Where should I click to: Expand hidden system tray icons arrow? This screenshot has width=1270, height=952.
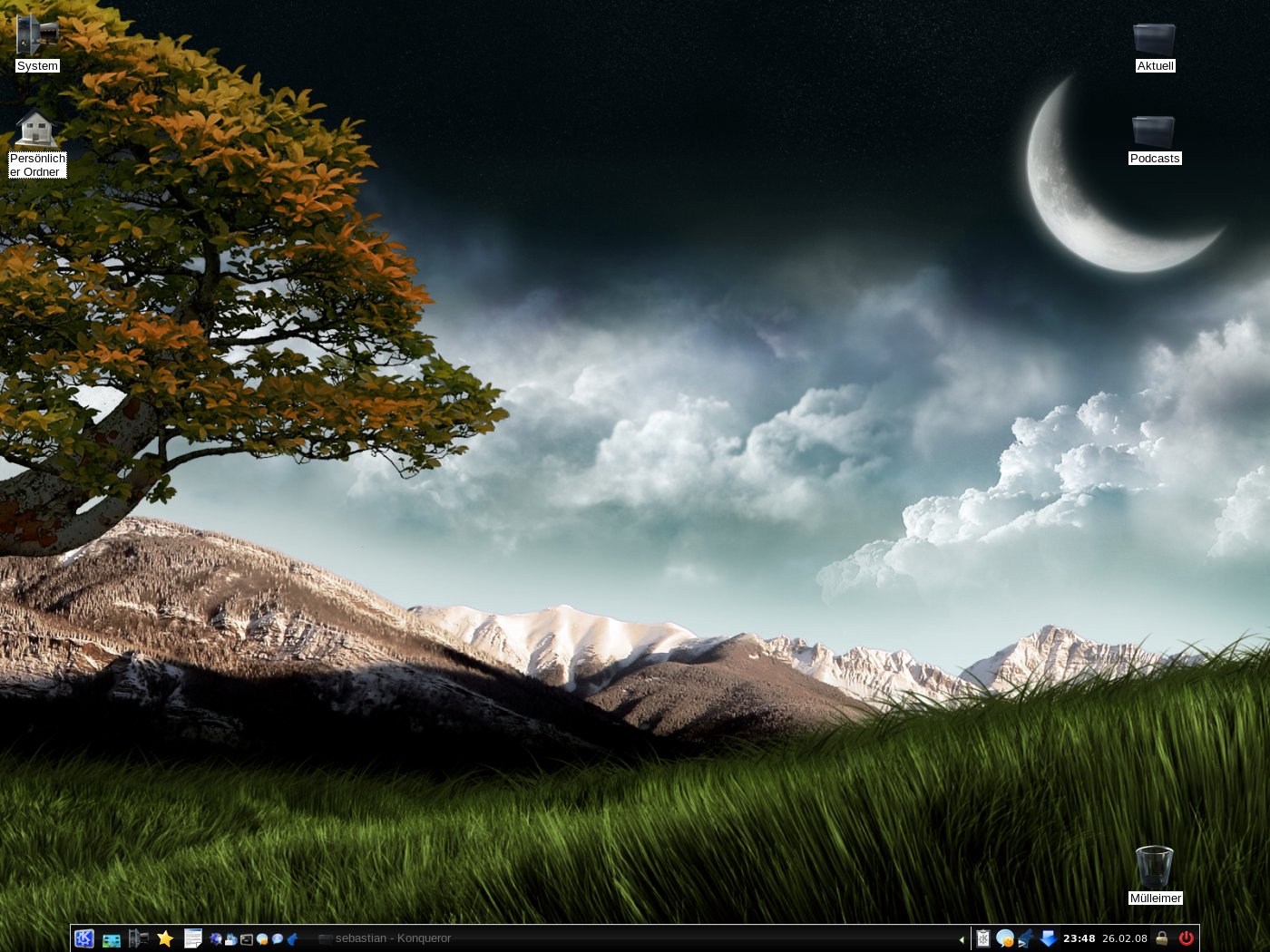pyautogui.click(x=962, y=939)
